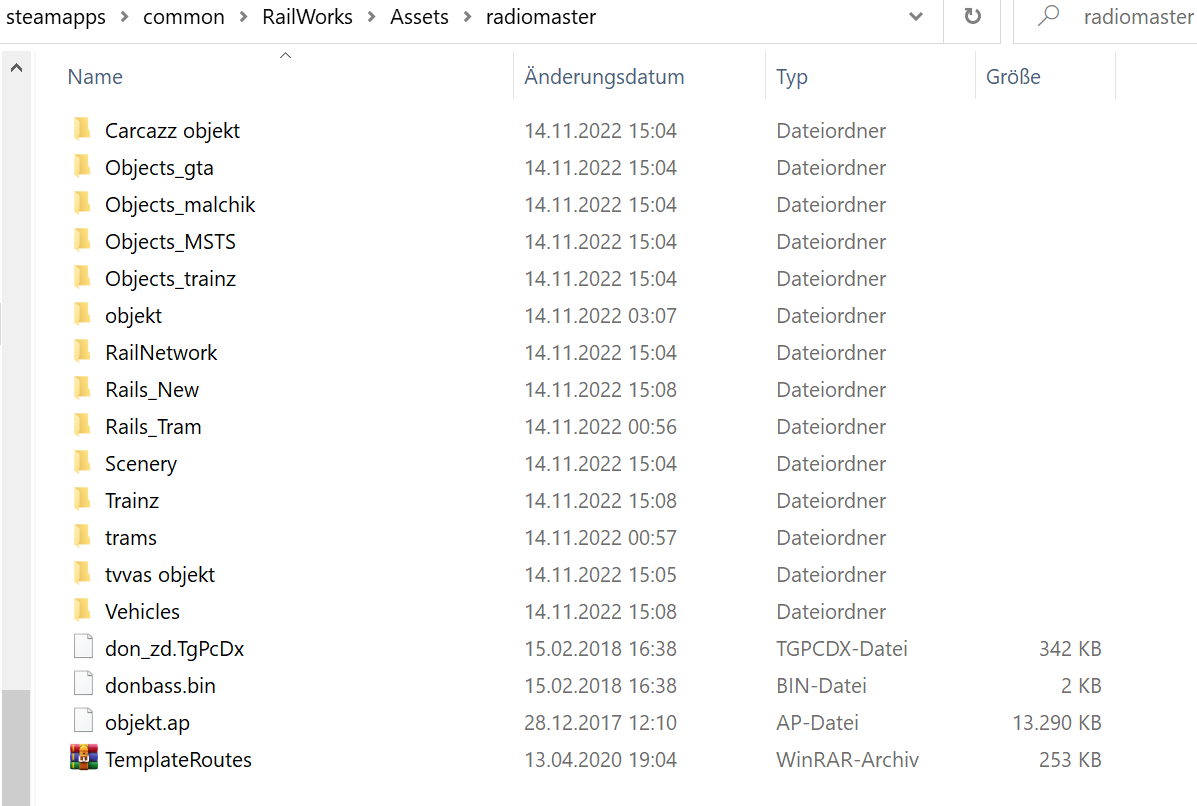Select the Objects_MSTS folder name
Viewport: 1197px width, 806px height.
[170, 241]
